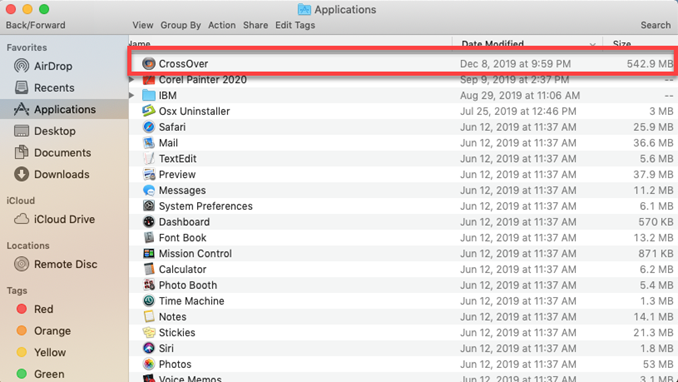Click CrossOver date Dec 8, 2019
This screenshot has width=678, height=382.
(x=515, y=64)
